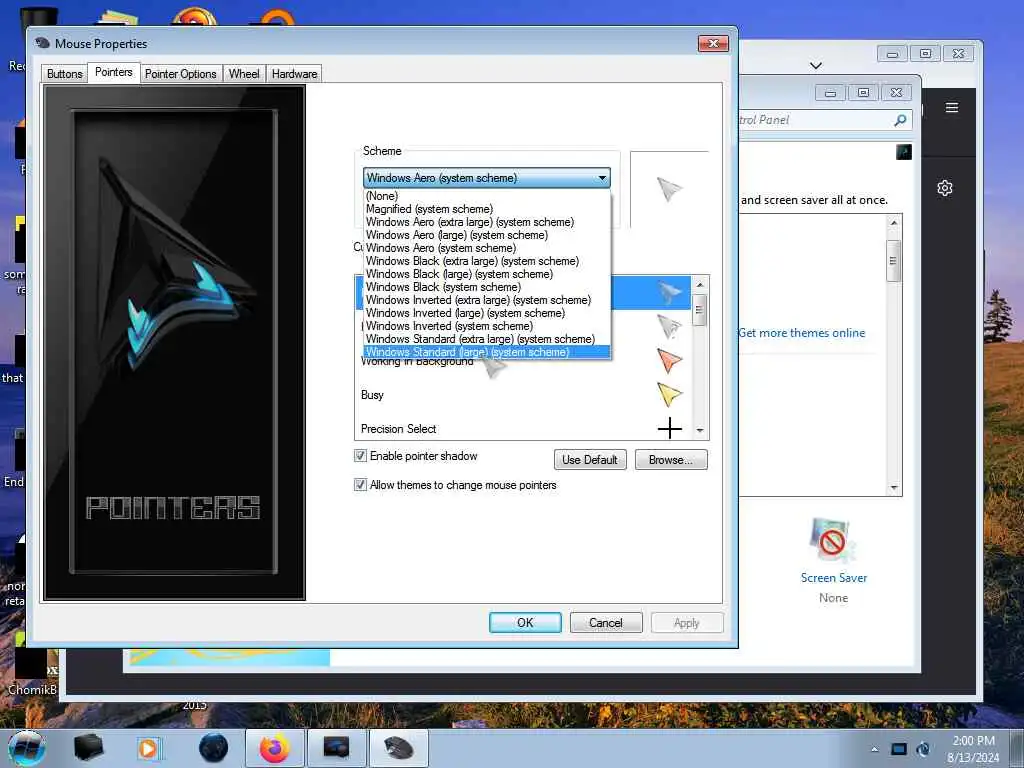
Task: Confirm with the OK button
Action: [525, 622]
